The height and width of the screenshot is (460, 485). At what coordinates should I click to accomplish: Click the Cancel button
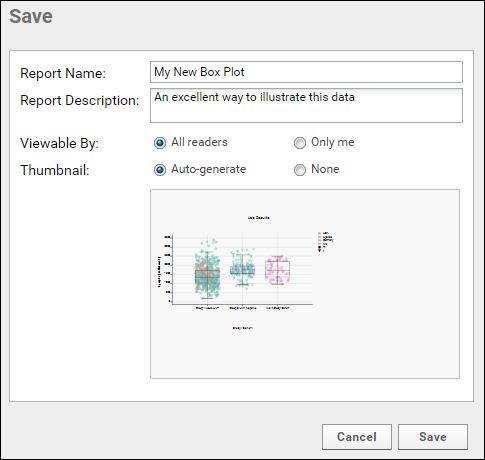point(357,437)
